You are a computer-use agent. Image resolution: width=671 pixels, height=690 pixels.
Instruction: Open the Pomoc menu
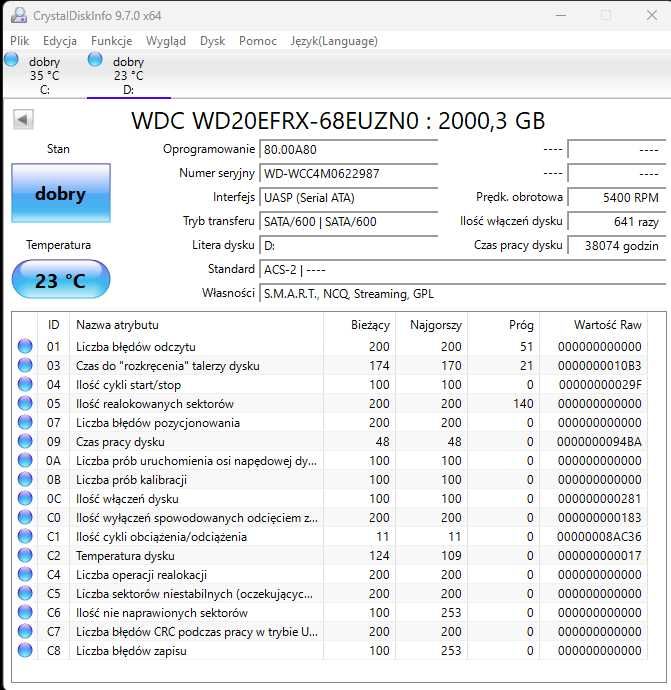pyautogui.click(x=258, y=41)
